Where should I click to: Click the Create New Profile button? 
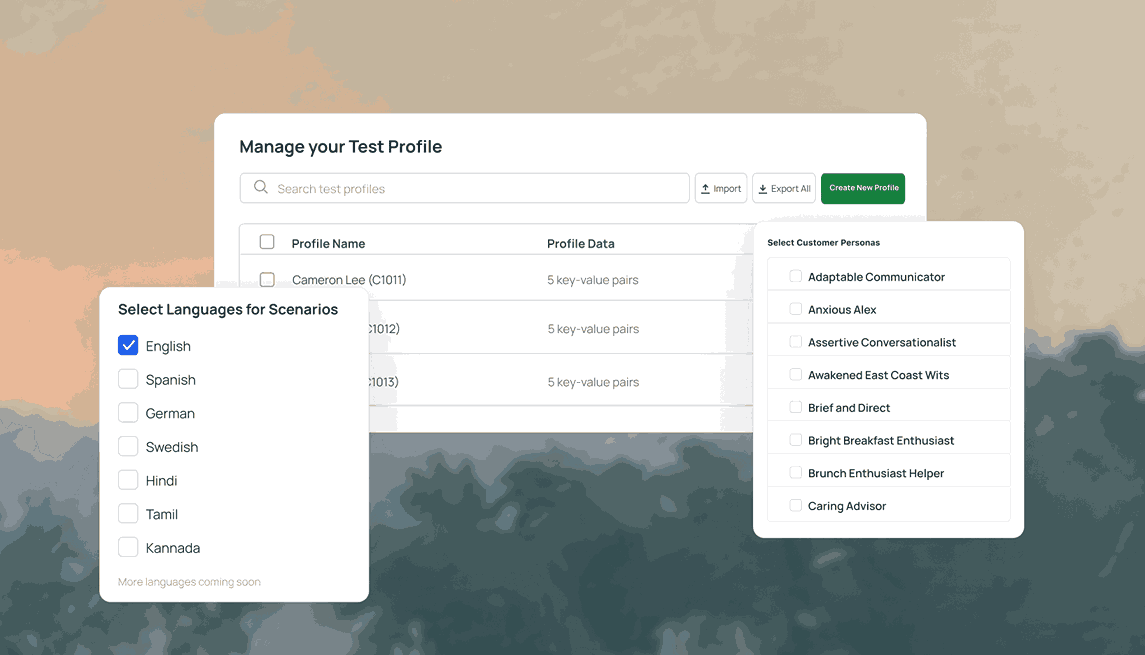point(863,188)
